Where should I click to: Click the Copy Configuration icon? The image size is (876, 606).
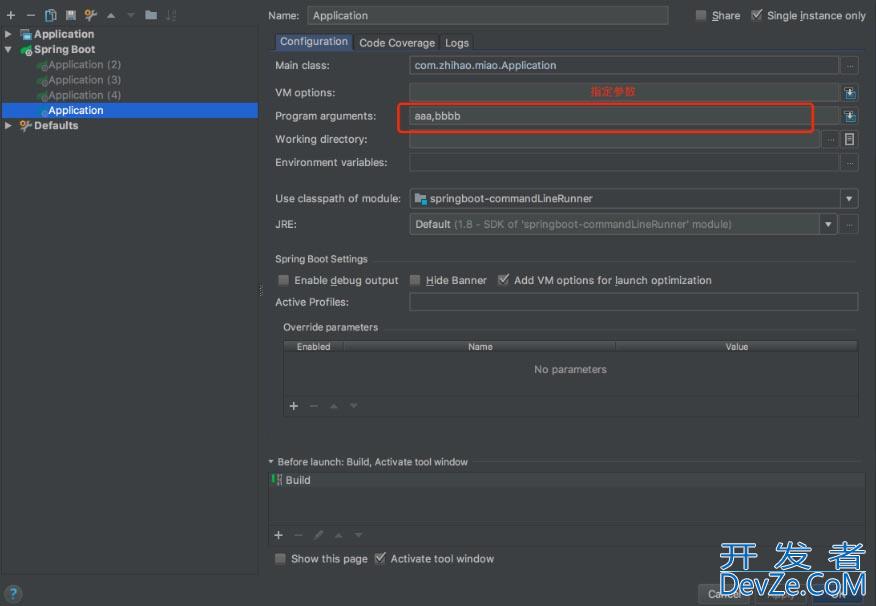[x=50, y=15]
